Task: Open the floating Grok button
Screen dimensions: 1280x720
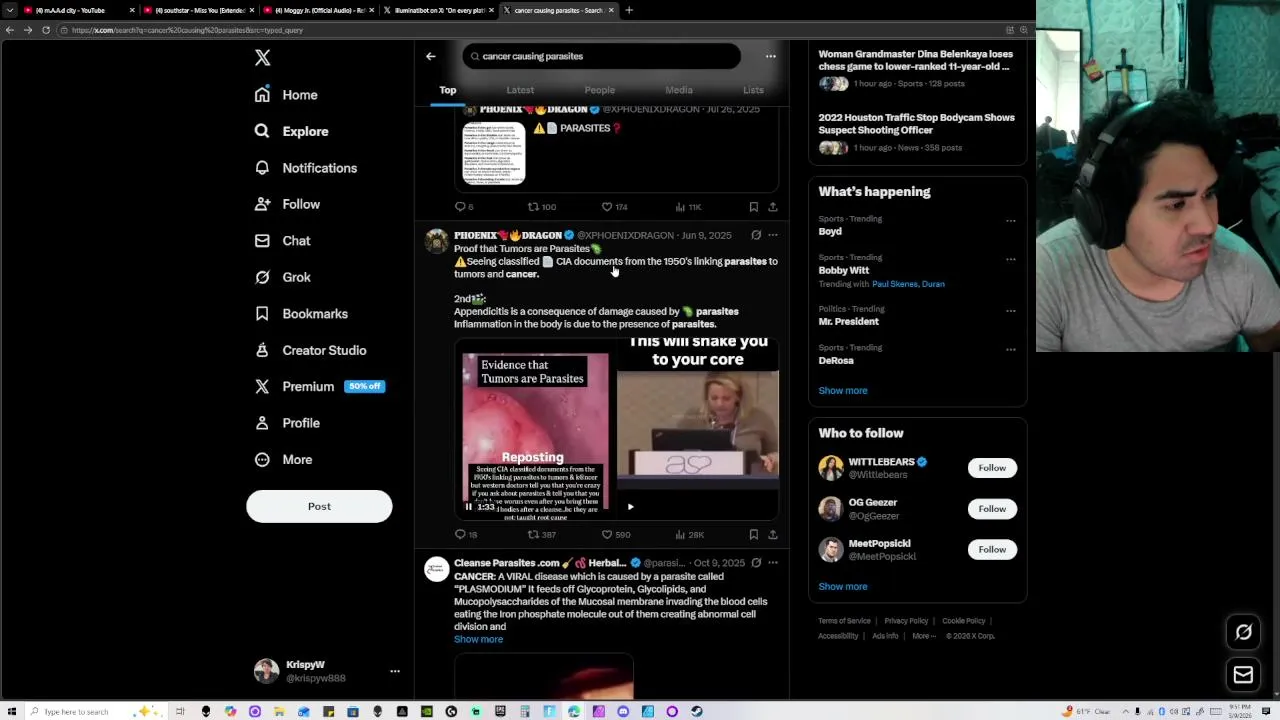Action: pos(1243,632)
